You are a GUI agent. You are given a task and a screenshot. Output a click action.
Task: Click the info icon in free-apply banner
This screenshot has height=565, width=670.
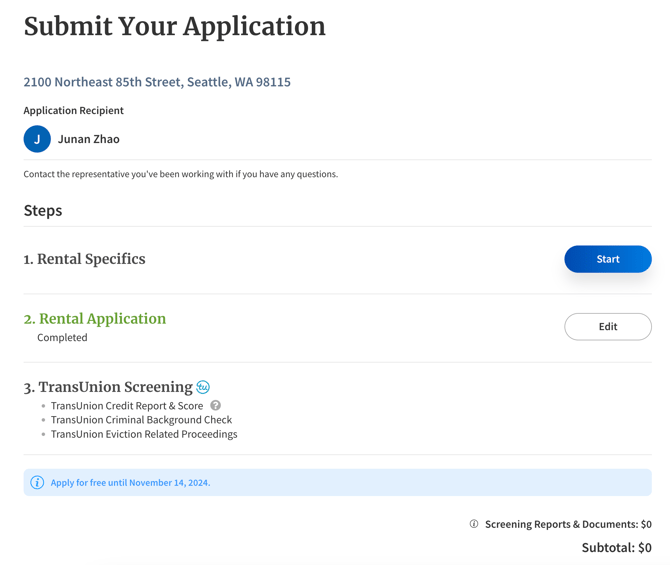[37, 483]
